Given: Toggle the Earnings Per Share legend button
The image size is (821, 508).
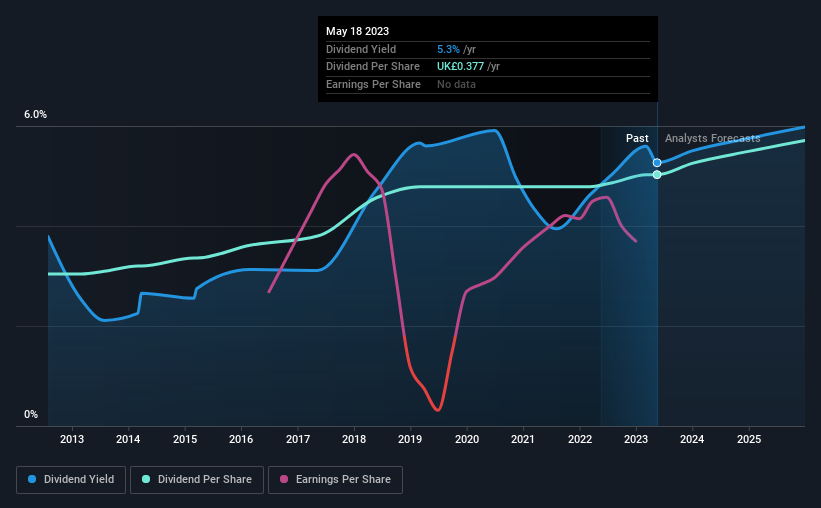Looking at the screenshot, I should coord(335,480).
